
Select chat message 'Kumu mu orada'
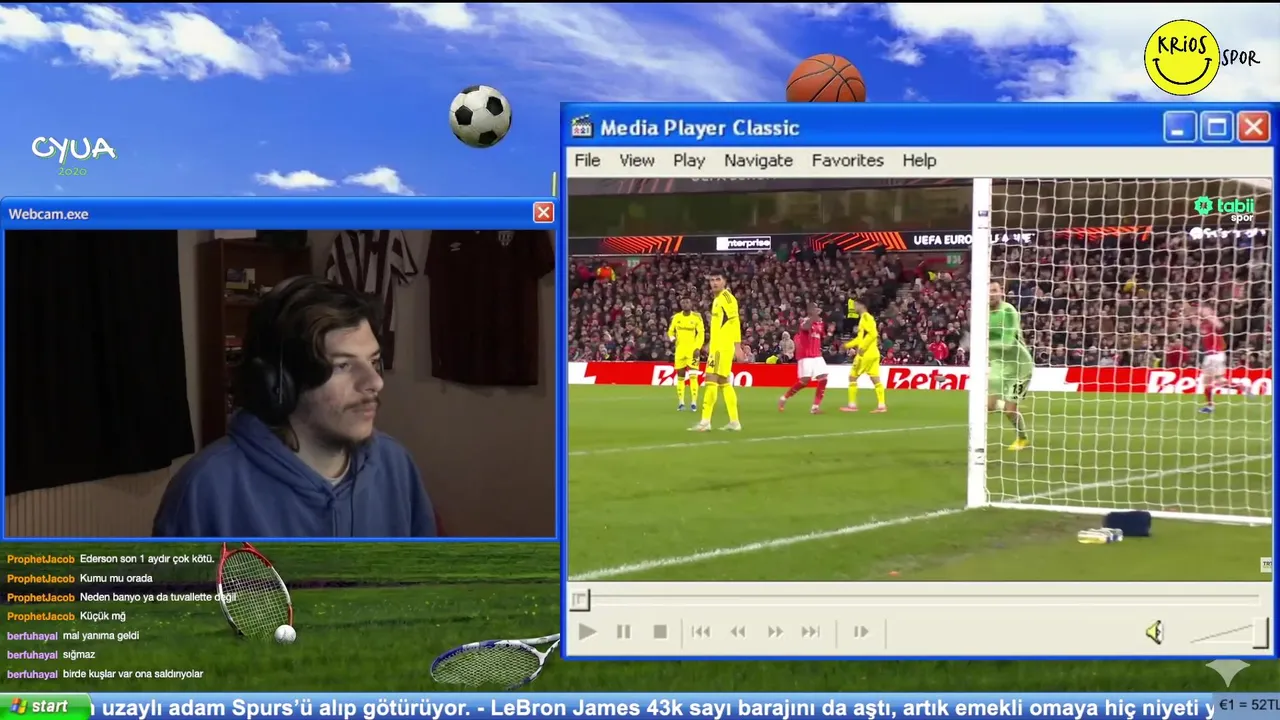pyautogui.click(x=116, y=578)
